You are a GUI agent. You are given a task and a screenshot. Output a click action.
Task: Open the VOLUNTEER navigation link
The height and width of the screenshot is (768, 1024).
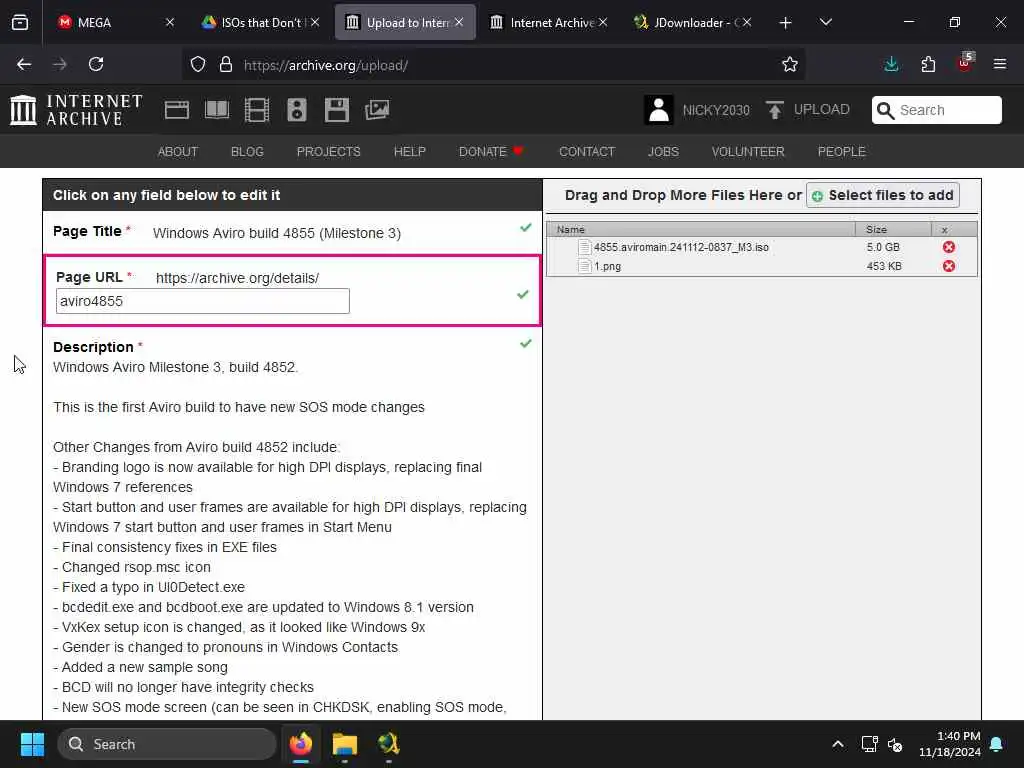(x=748, y=152)
